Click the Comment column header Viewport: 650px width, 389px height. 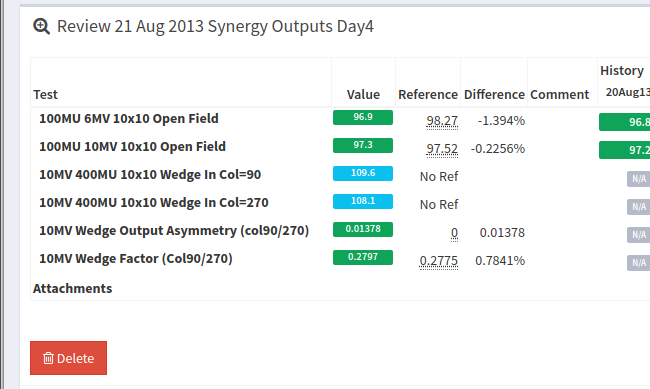coord(559,95)
